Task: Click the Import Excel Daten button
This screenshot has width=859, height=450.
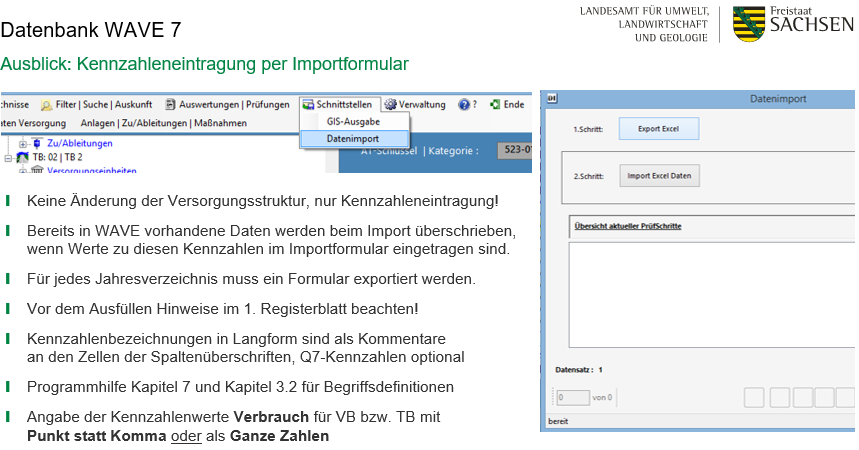Action: 659,176
